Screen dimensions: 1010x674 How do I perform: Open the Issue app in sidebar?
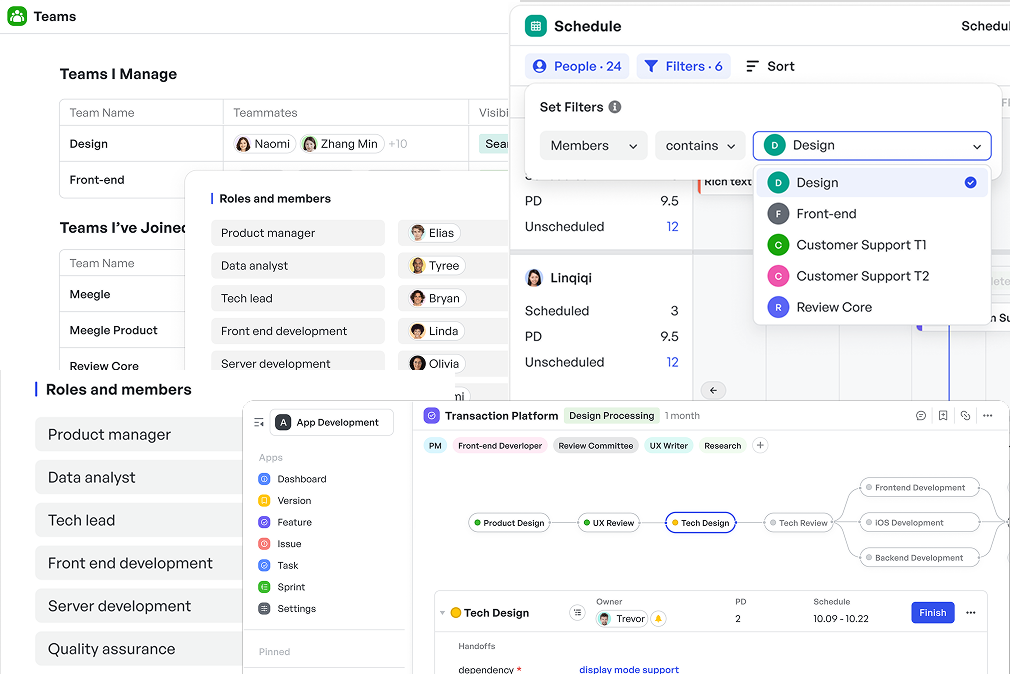pyautogui.click(x=288, y=544)
